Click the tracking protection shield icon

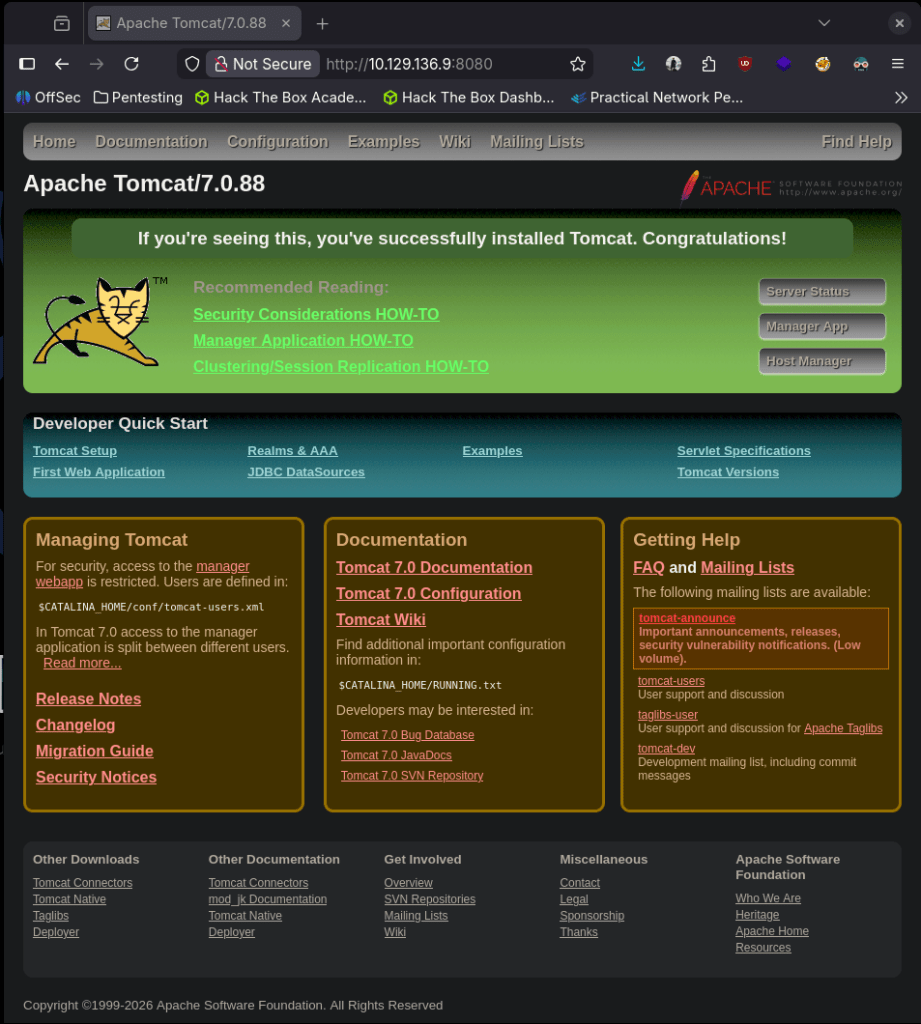pyautogui.click(x=192, y=64)
